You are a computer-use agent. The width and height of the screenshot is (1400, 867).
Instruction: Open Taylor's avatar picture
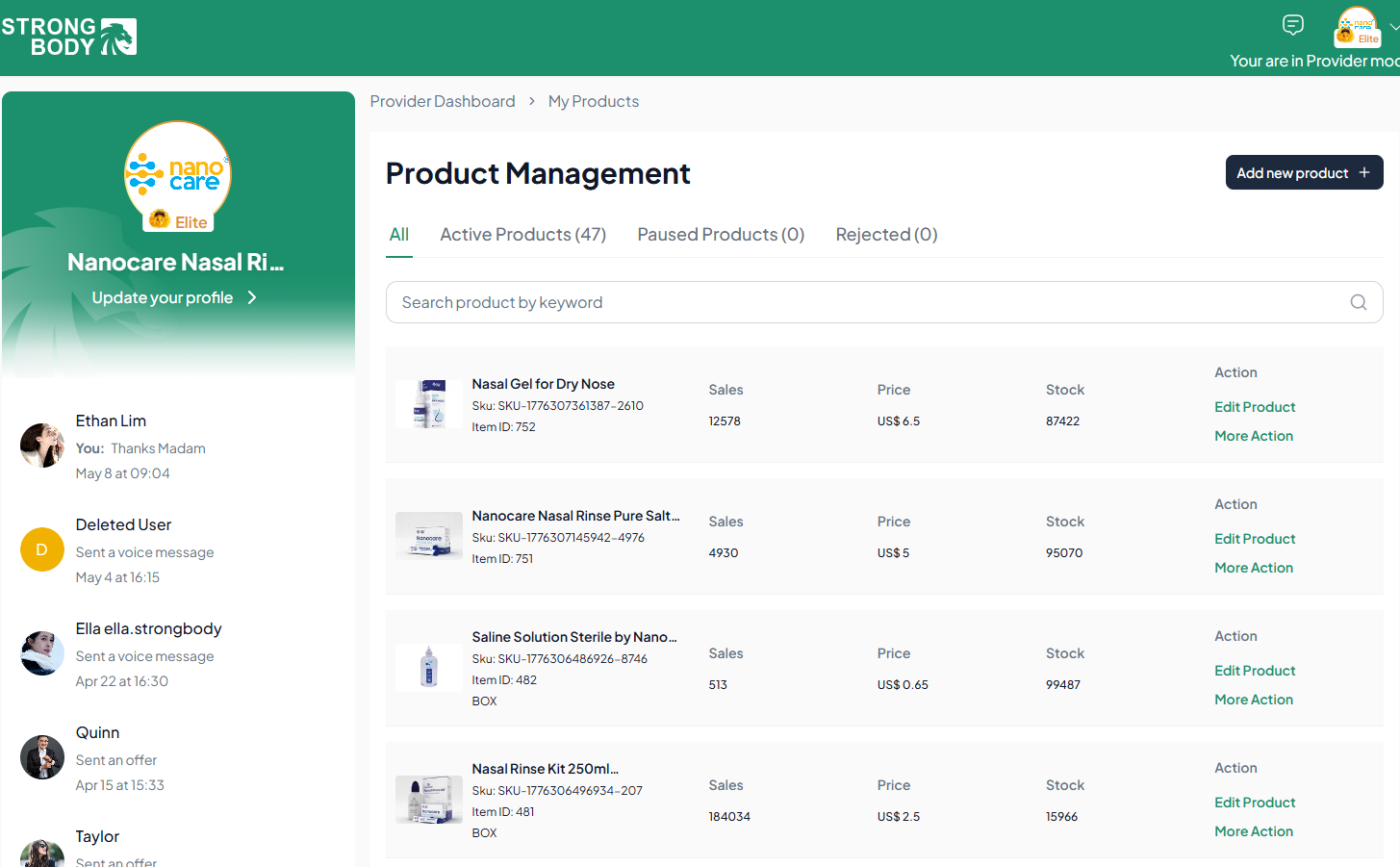[42, 854]
